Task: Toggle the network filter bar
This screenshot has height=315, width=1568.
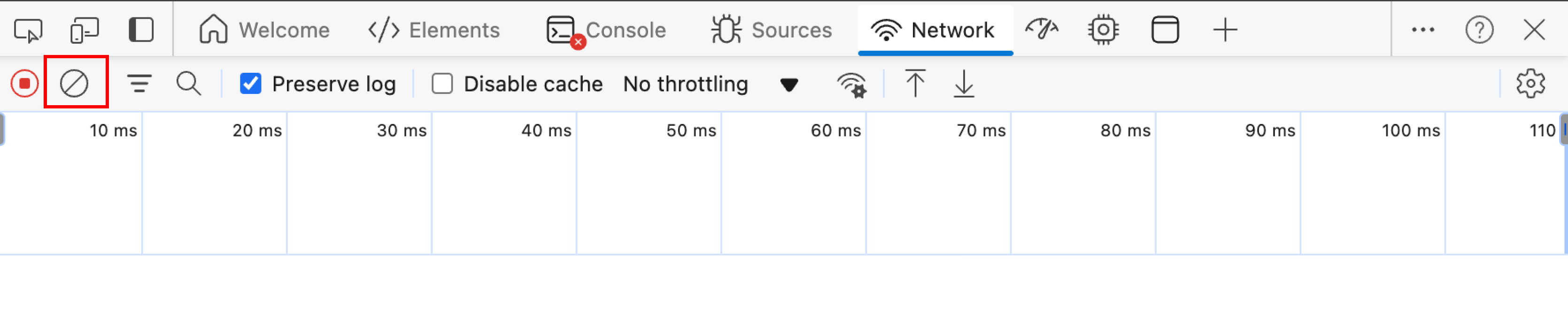Action: pos(139,83)
